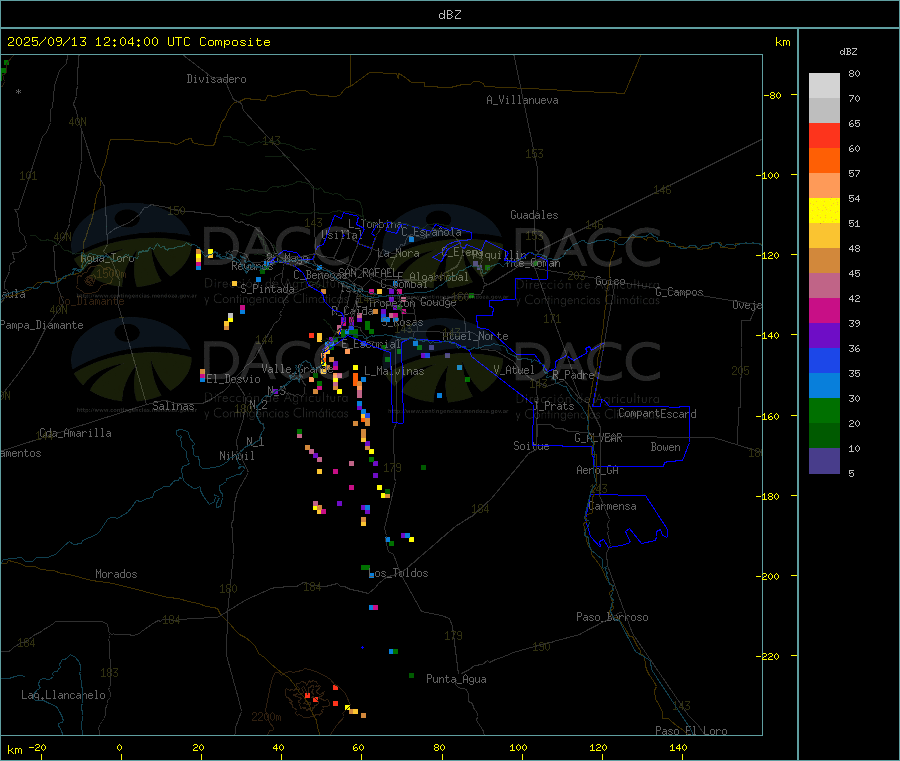Click the '-80' tick on vertical km axis
This screenshot has width=900, height=761.
click(773, 95)
